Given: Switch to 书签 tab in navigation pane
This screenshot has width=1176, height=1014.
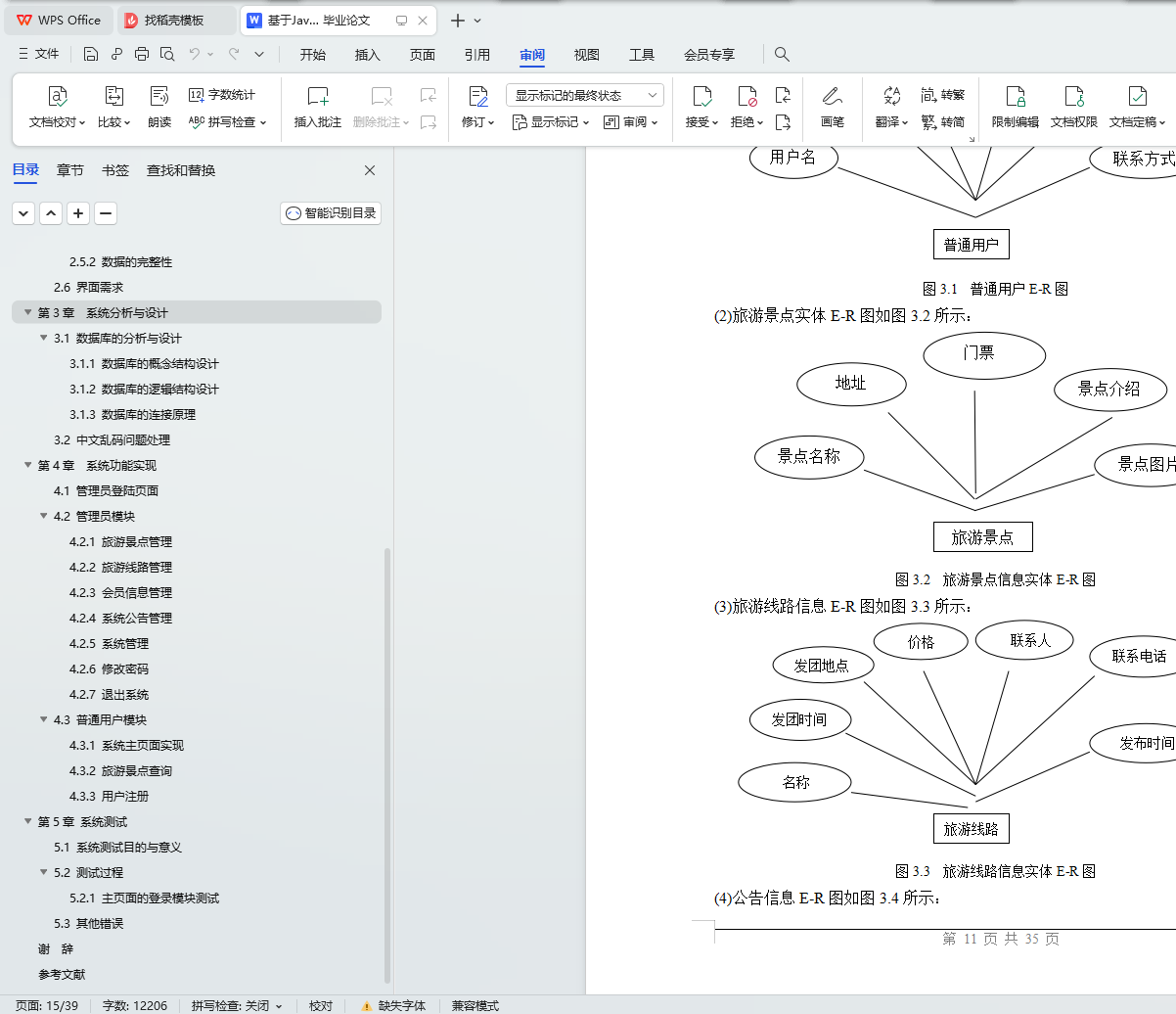Looking at the screenshot, I should [x=115, y=170].
